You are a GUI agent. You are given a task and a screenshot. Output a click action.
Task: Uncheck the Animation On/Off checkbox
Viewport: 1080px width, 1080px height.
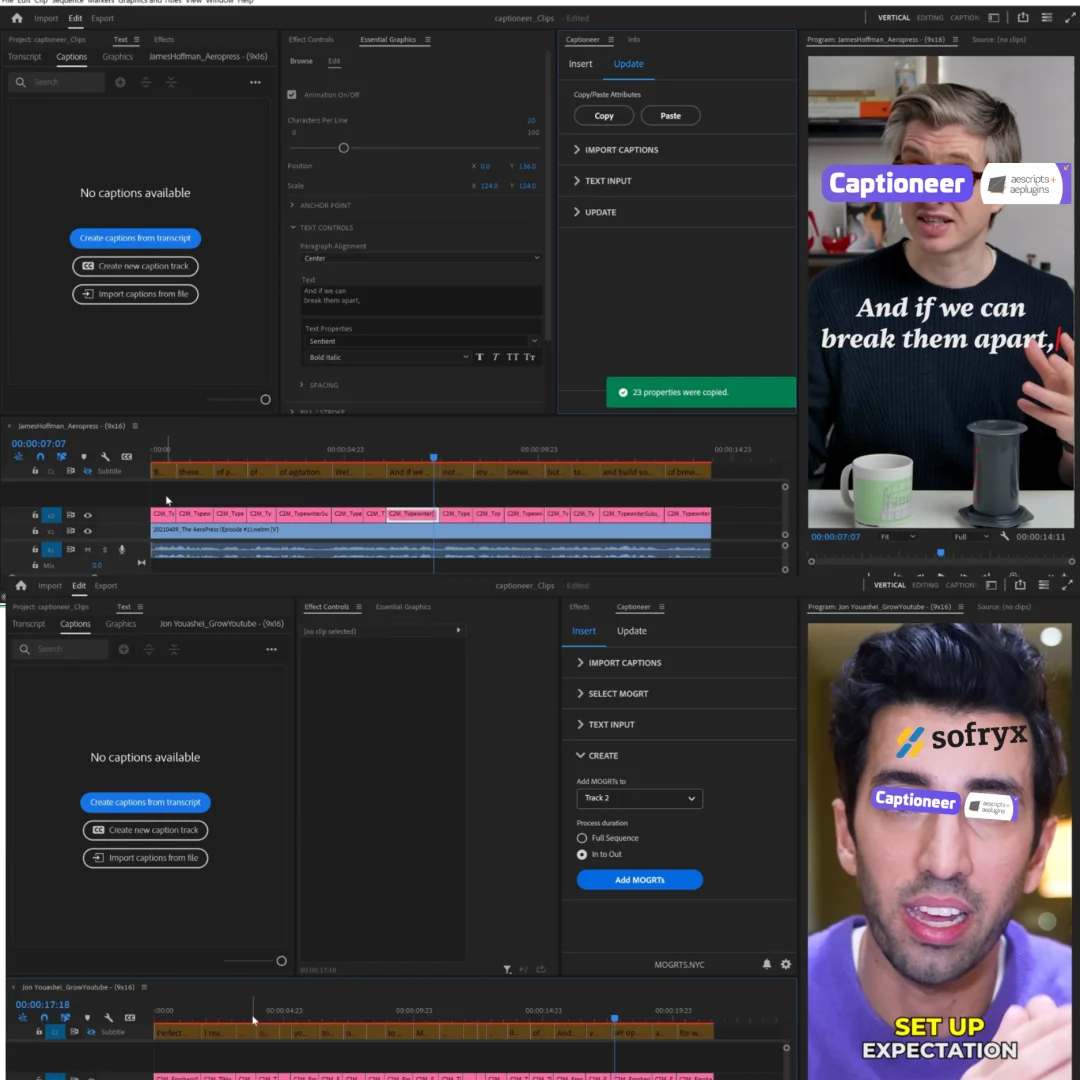pyautogui.click(x=292, y=95)
